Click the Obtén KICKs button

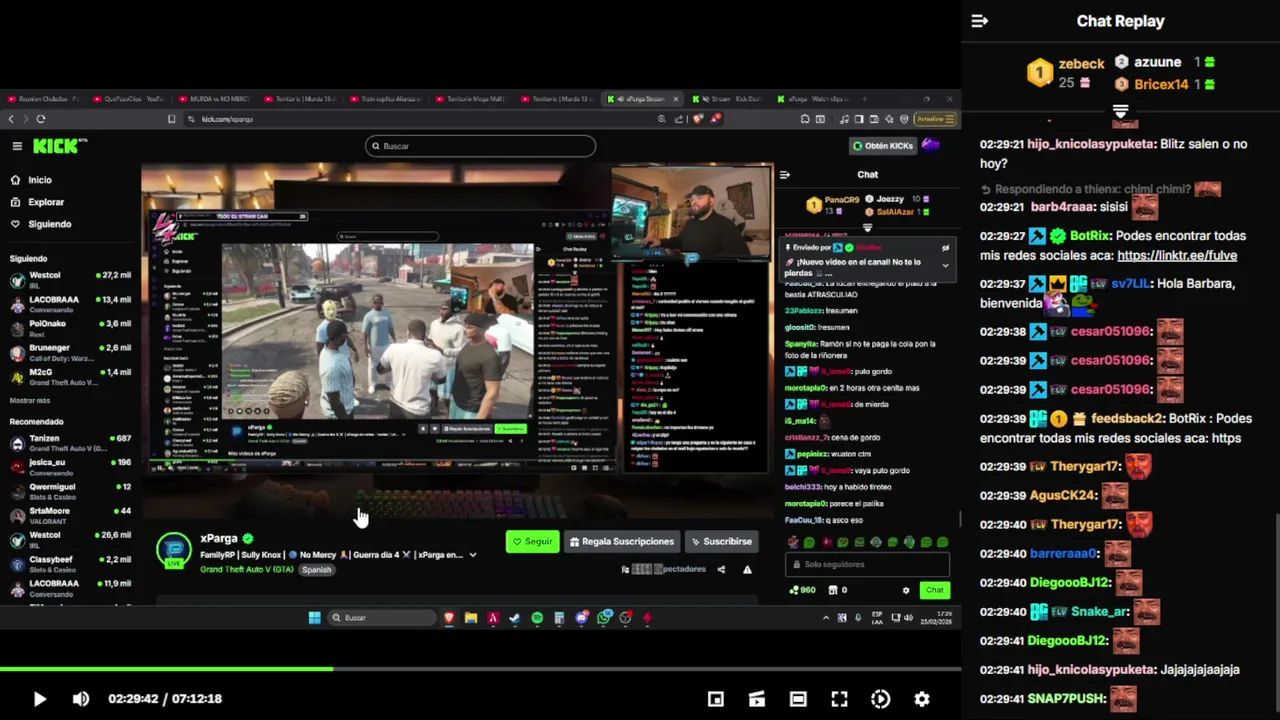point(883,146)
